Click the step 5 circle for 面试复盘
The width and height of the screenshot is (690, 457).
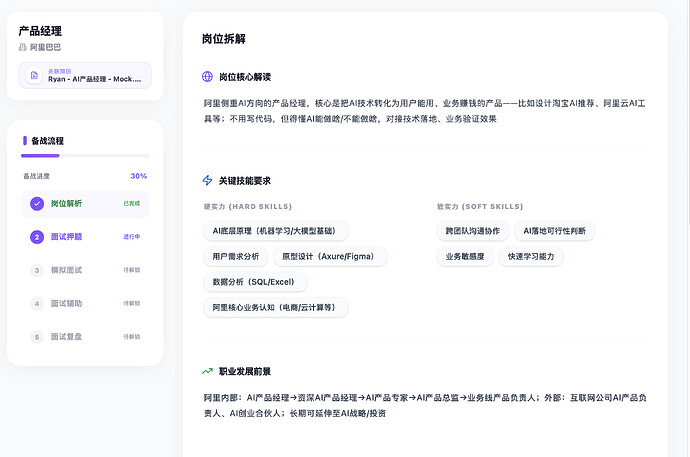pos(37,337)
